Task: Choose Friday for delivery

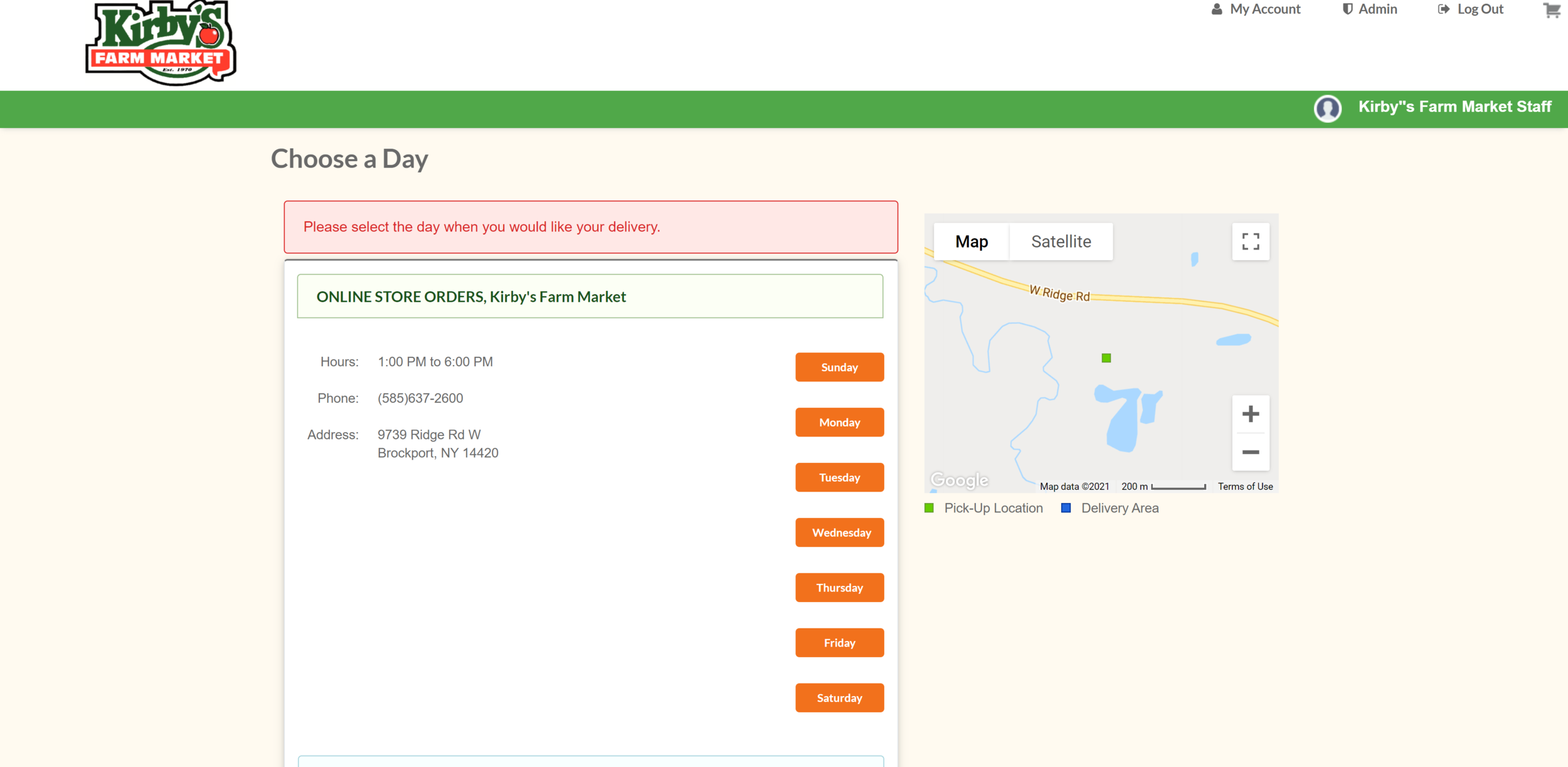Action: click(x=839, y=643)
